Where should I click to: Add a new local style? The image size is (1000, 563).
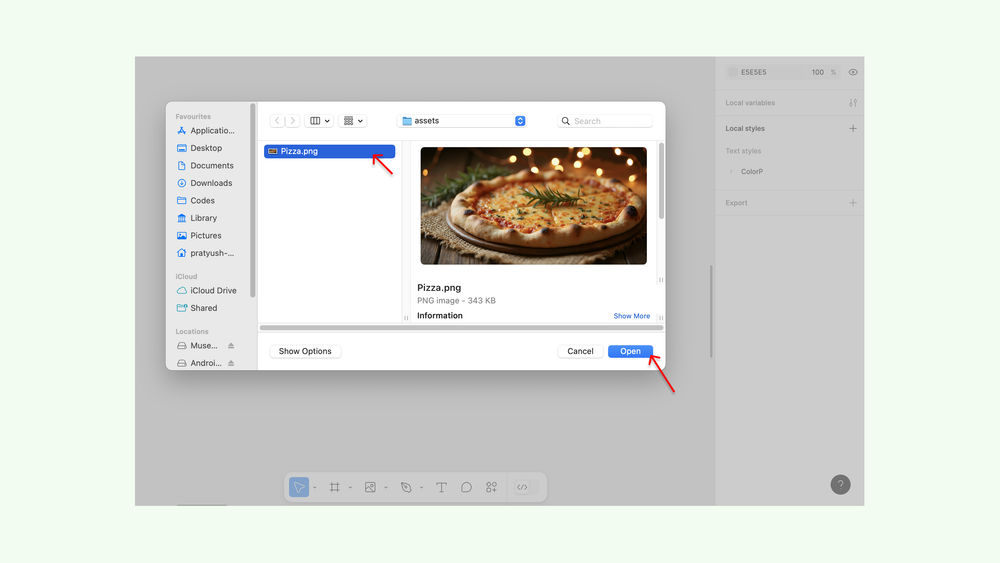click(x=853, y=128)
